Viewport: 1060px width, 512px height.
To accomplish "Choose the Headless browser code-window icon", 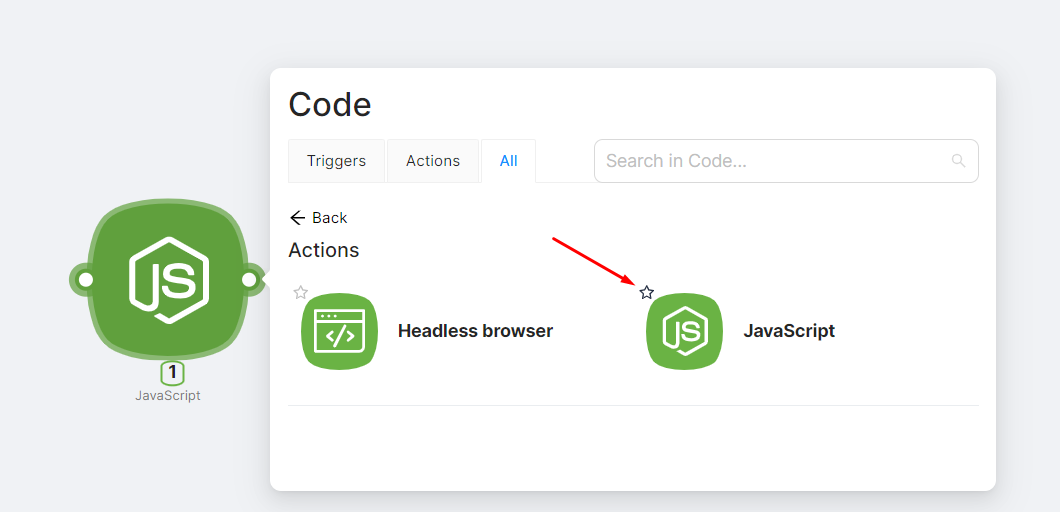I will [339, 331].
